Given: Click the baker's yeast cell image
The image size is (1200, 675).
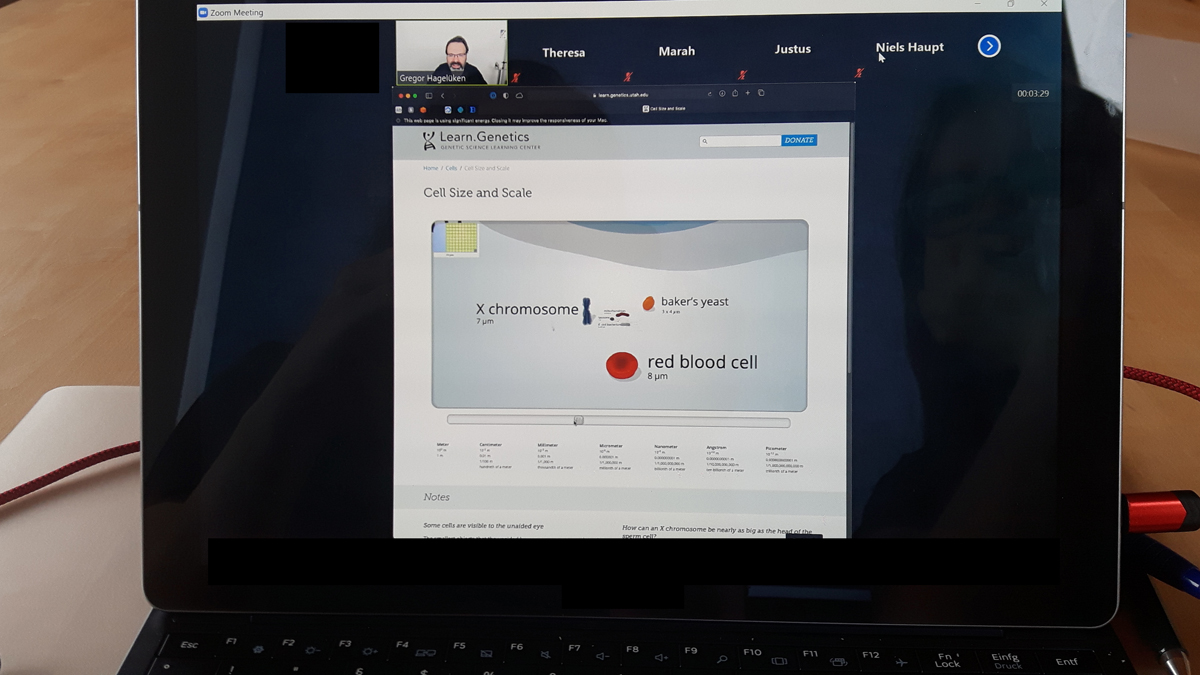Looking at the screenshot, I should 648,303.
